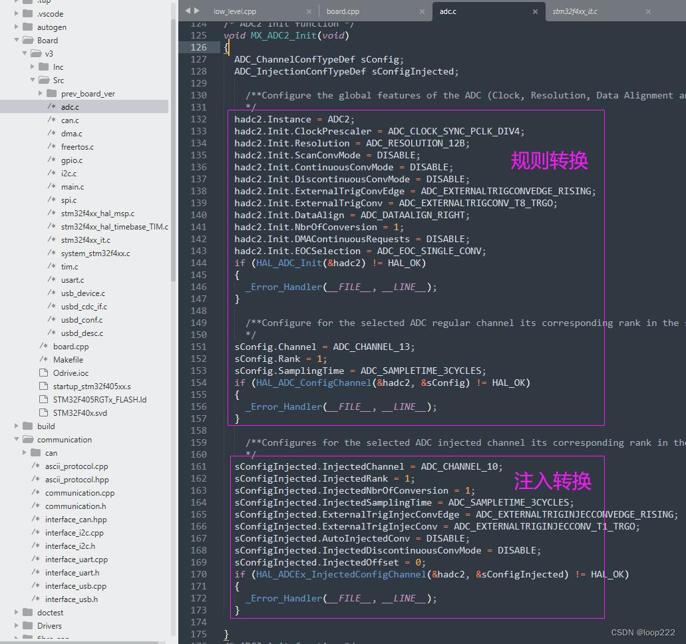Go to next tab with right arrow
This screenshot has height=644, width=686.
196,10
